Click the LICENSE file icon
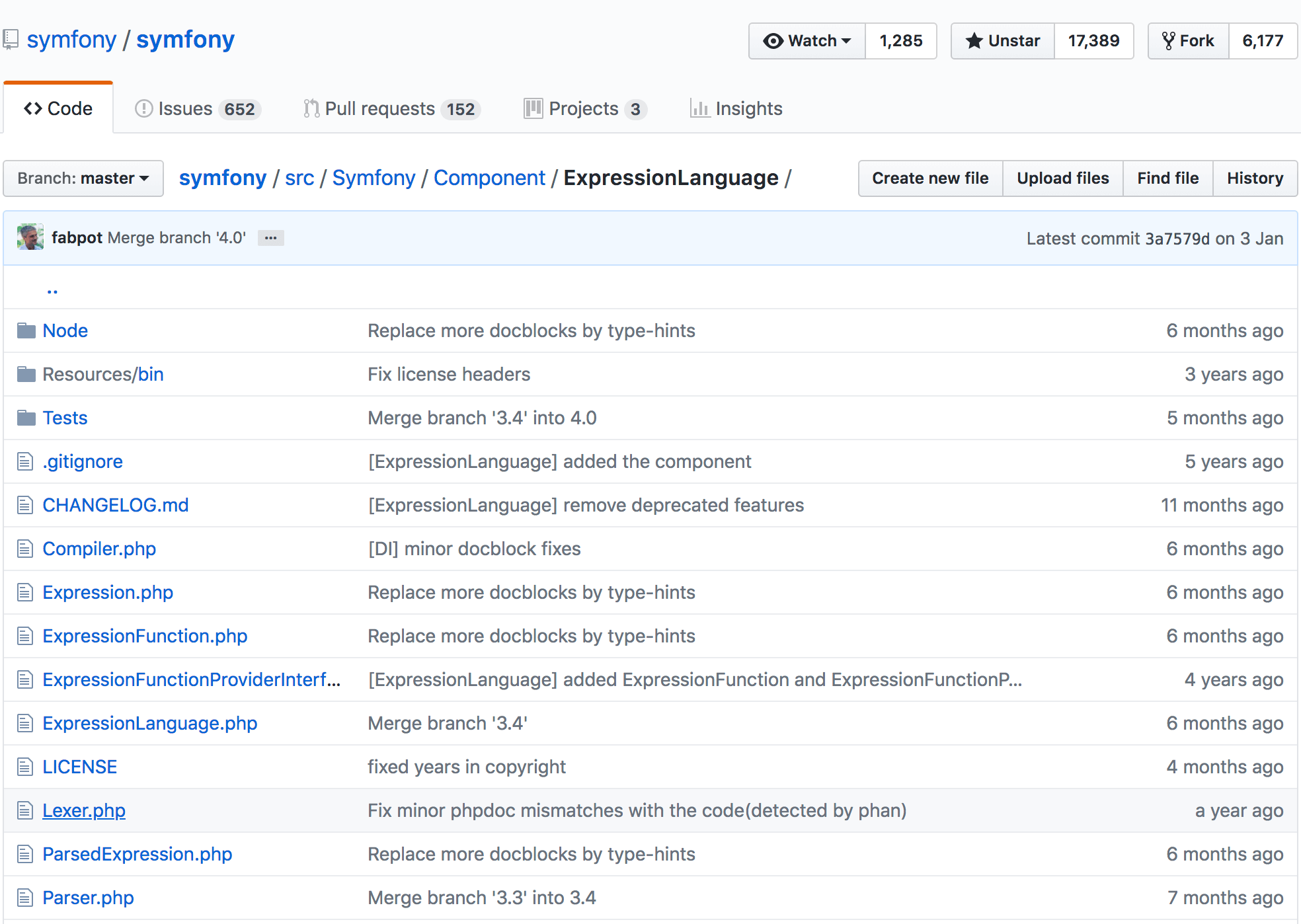This screenshot has width=1301, height=924. tap(25, 767)
